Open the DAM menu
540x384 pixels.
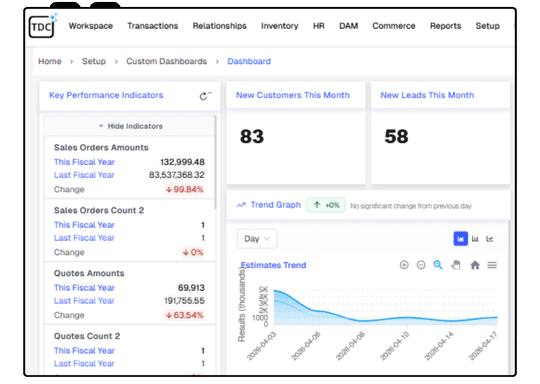click(x=349, y=26)
